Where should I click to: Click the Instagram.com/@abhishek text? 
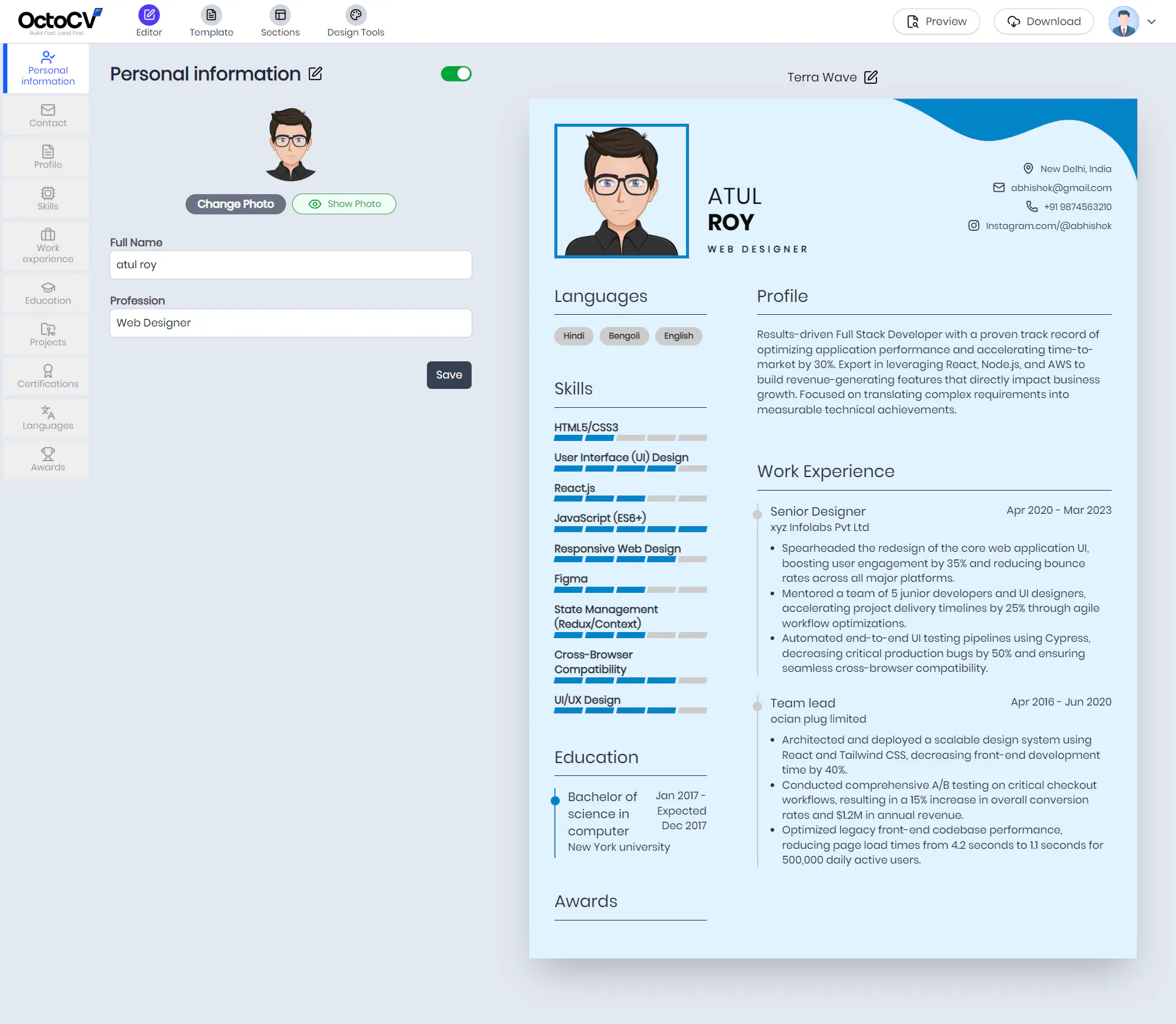1048,225
